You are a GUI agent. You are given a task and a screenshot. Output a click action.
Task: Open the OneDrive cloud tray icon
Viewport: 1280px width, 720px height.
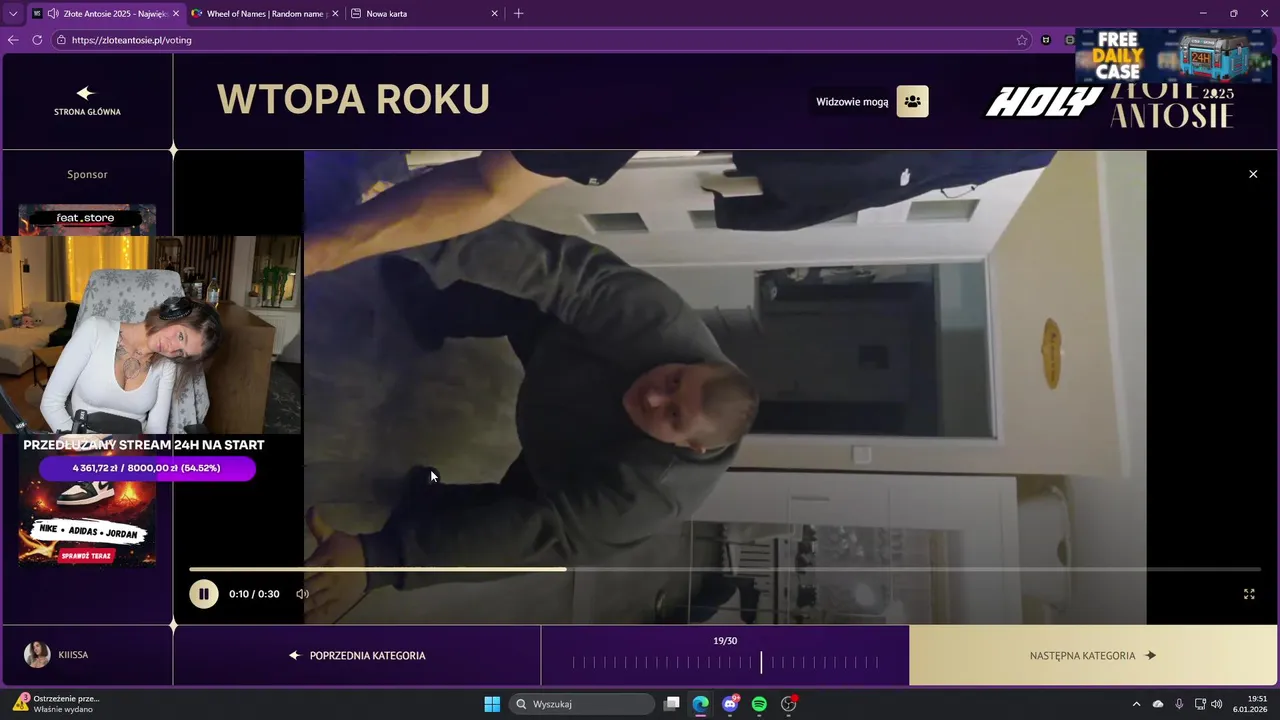point(1158,704)
